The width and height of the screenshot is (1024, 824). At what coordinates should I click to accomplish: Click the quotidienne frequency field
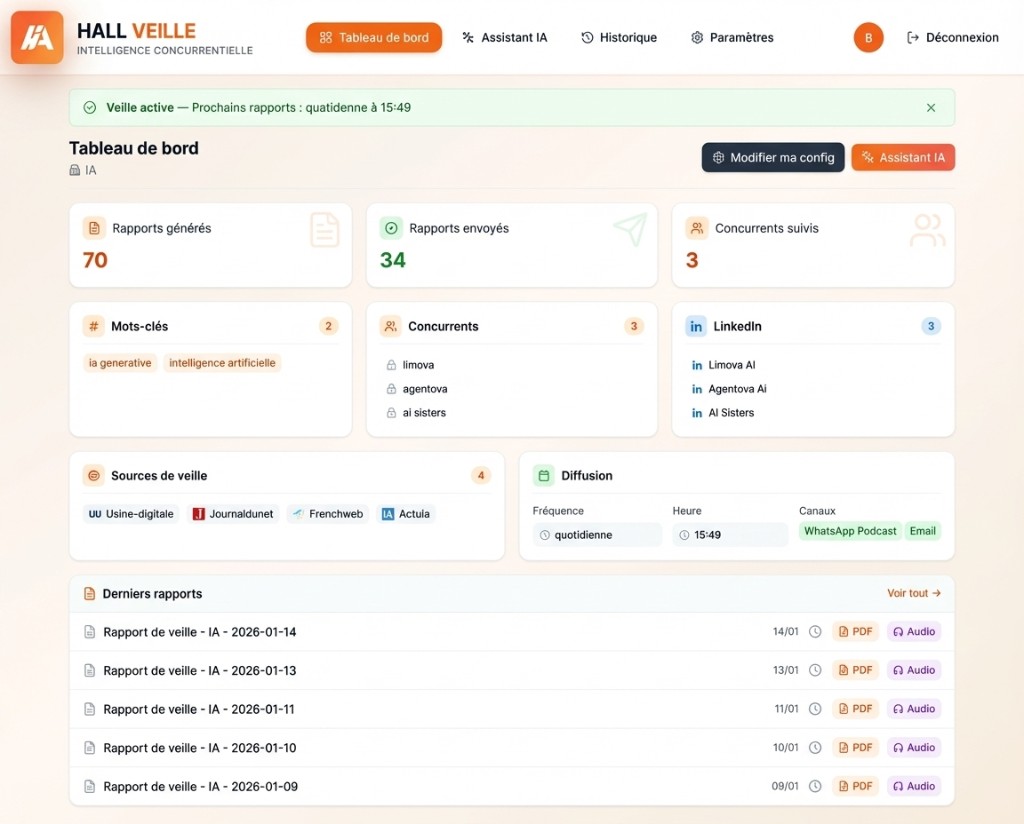(597, 535)
